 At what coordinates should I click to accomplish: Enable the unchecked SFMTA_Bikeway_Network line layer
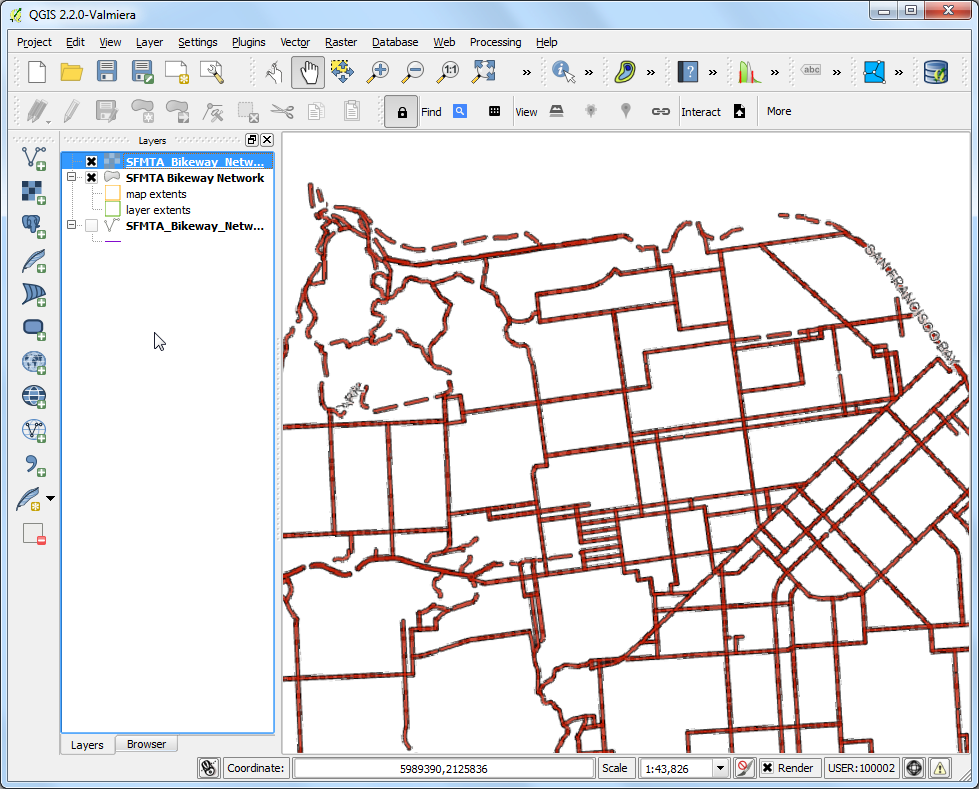pyautogui.click(x=91, y=226)
